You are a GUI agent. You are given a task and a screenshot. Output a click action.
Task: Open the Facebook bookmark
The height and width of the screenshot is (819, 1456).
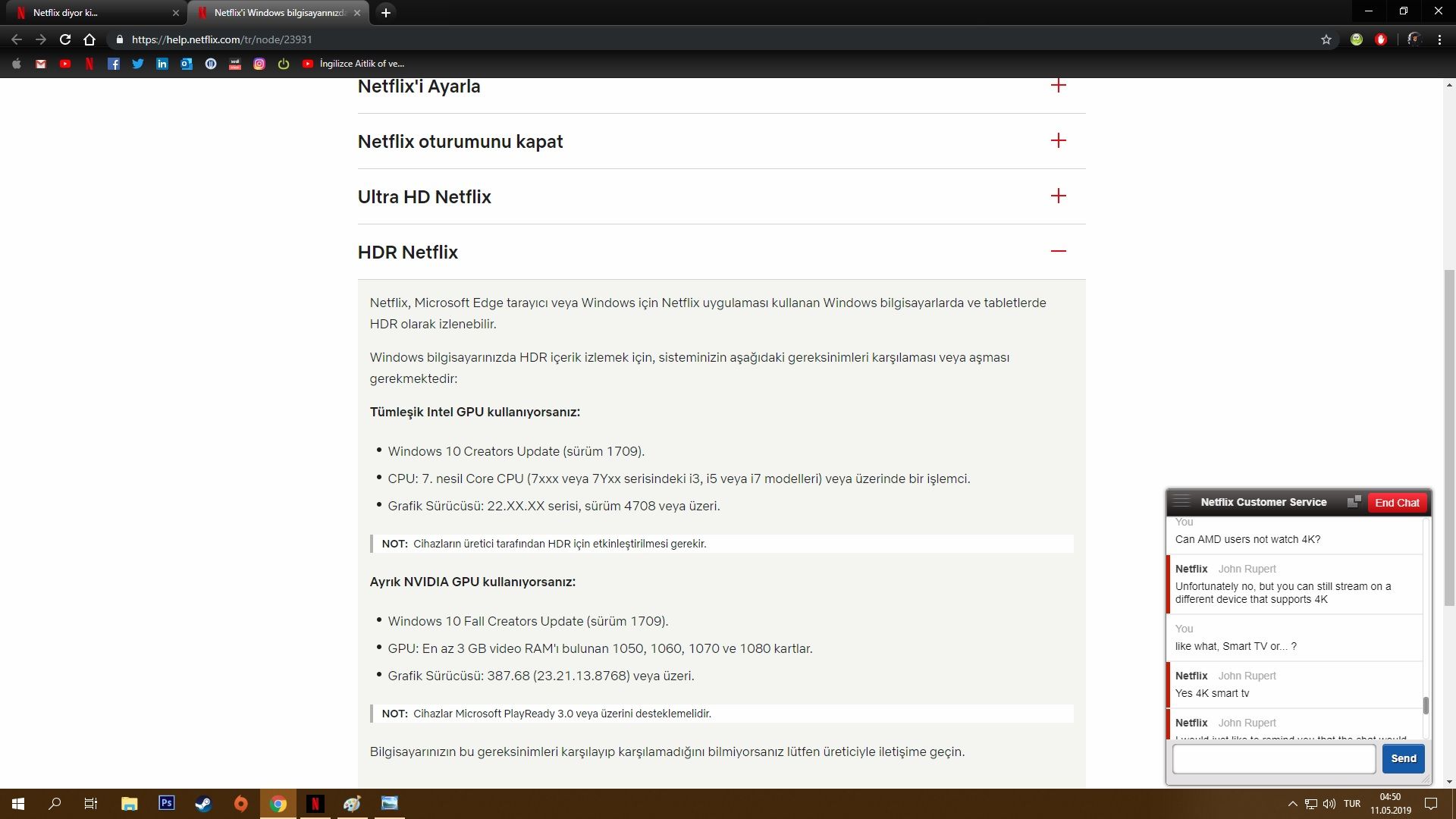[x=114, y=64]
